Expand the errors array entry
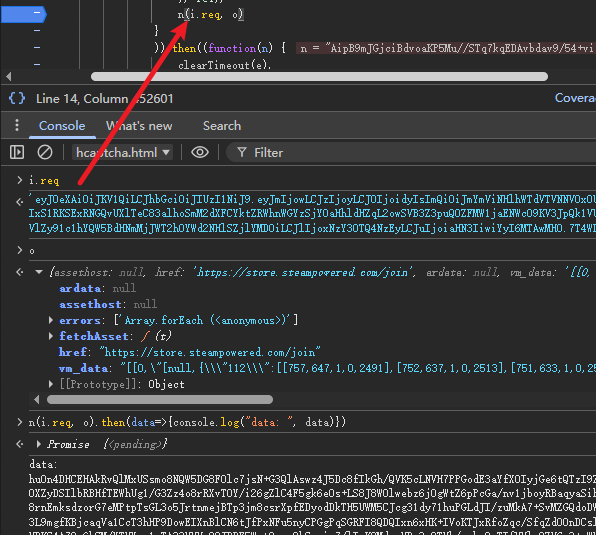Viewport: 596px width, 535px height. (51, 320)
